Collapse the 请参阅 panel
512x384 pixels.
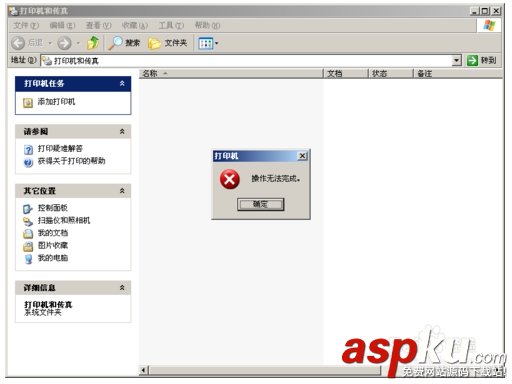122,131
